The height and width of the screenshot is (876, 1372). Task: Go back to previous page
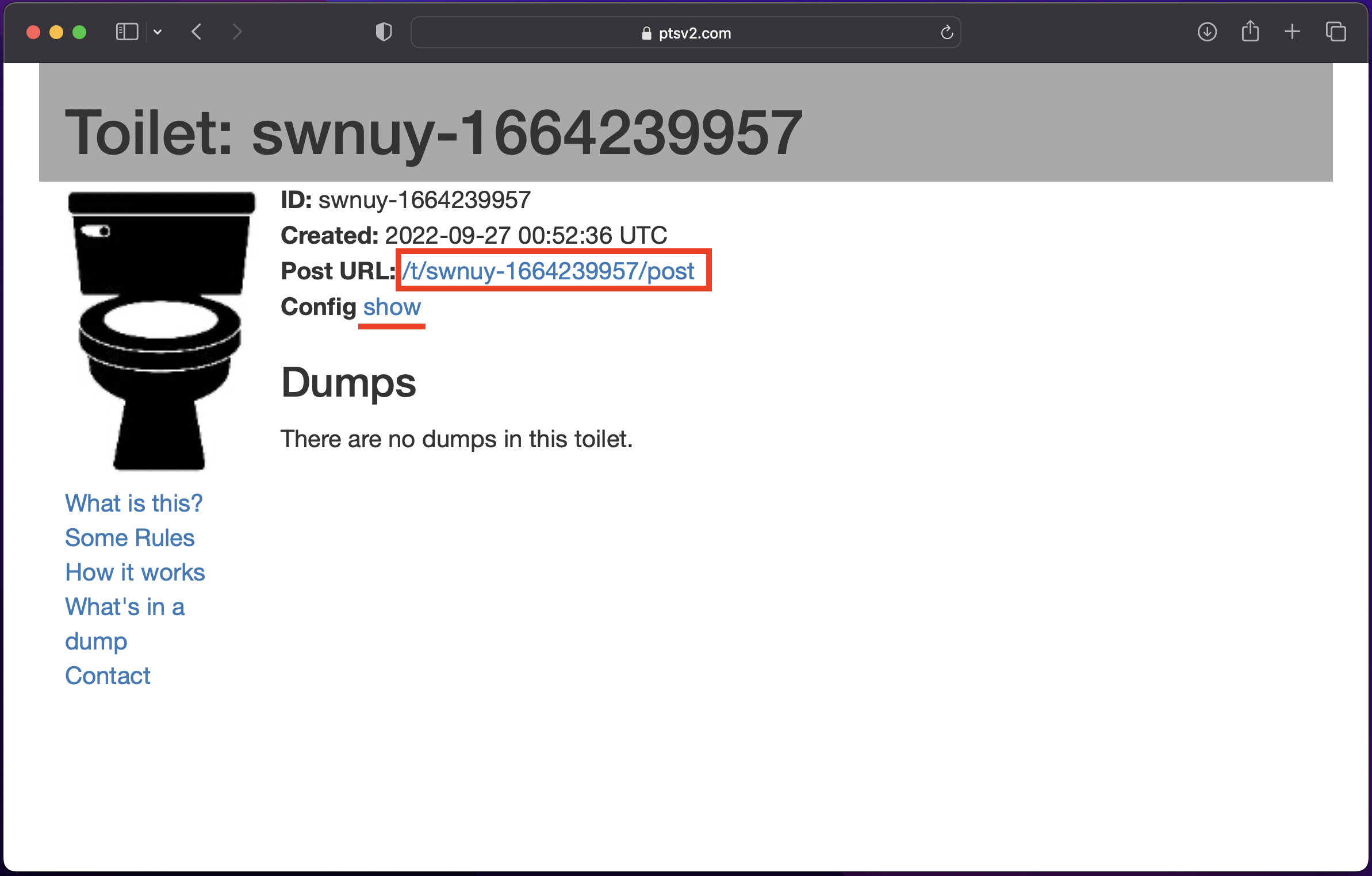[196, 32]
